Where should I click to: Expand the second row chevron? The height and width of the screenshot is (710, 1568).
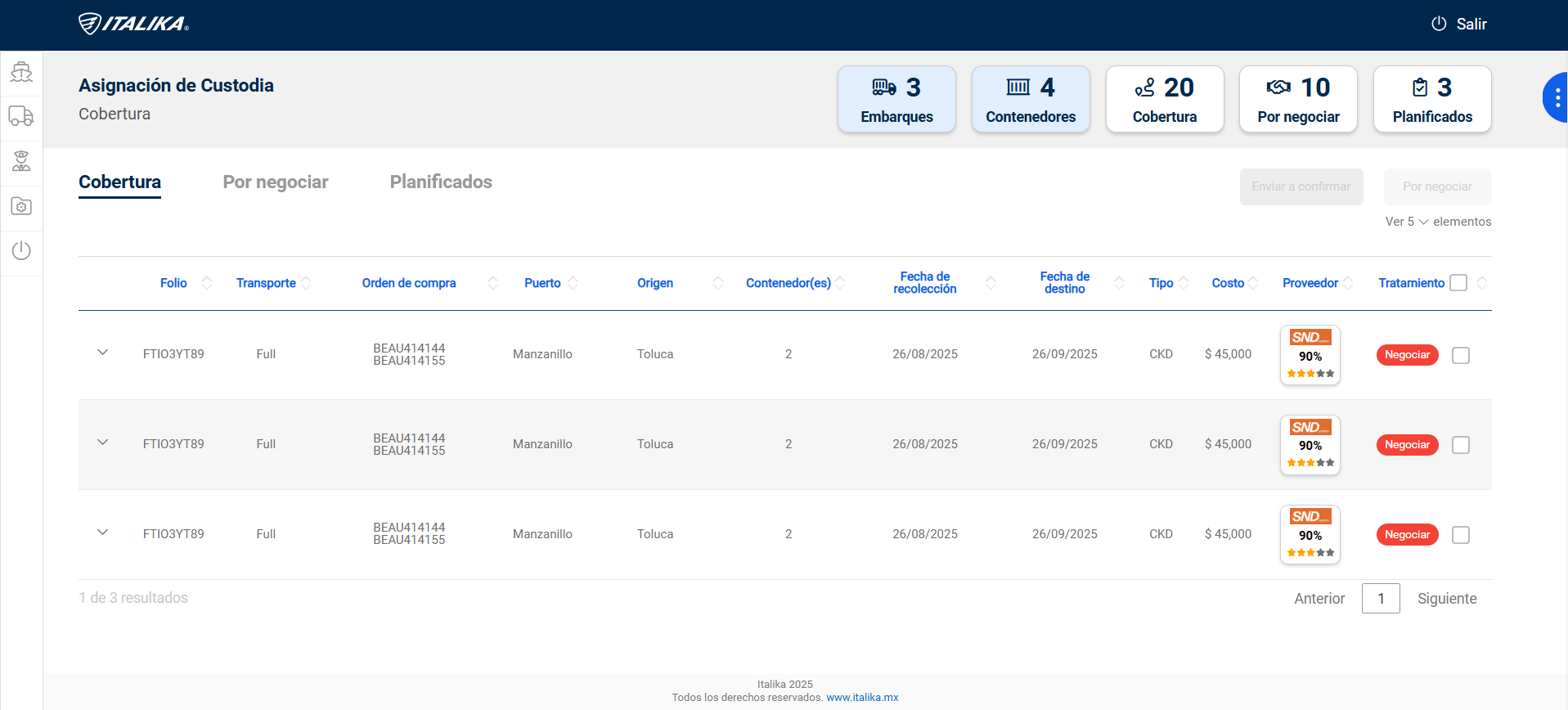(x=103, y=443)
